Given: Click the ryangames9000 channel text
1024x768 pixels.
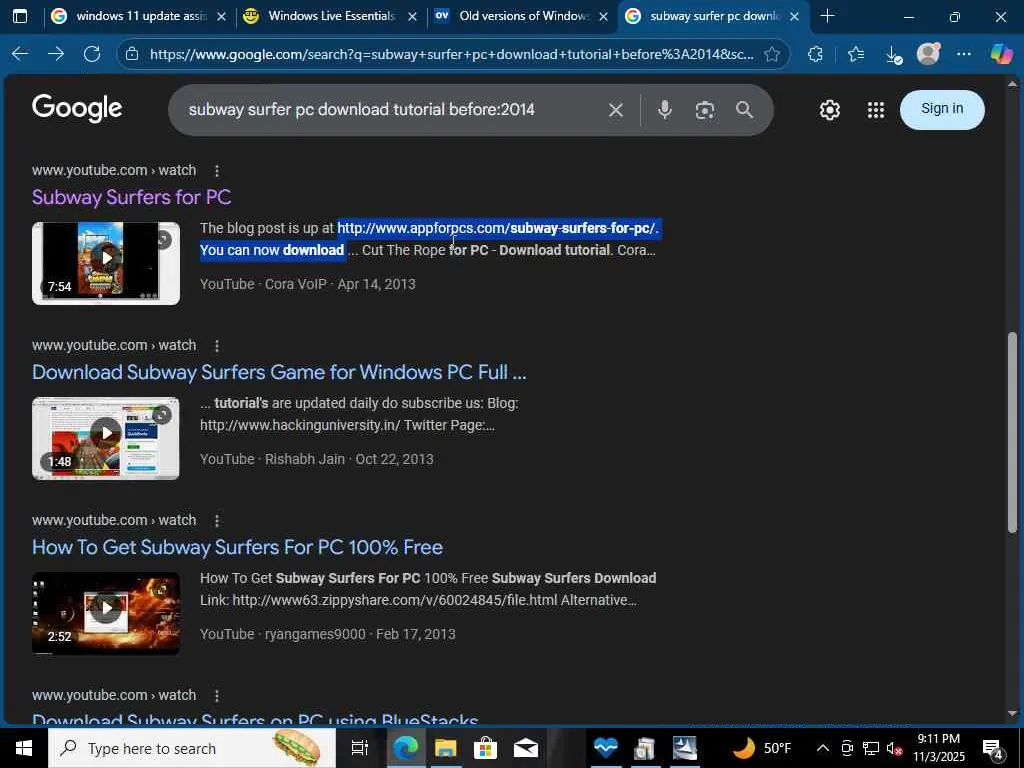Looking at the screenshot, I should coord(315,634).
